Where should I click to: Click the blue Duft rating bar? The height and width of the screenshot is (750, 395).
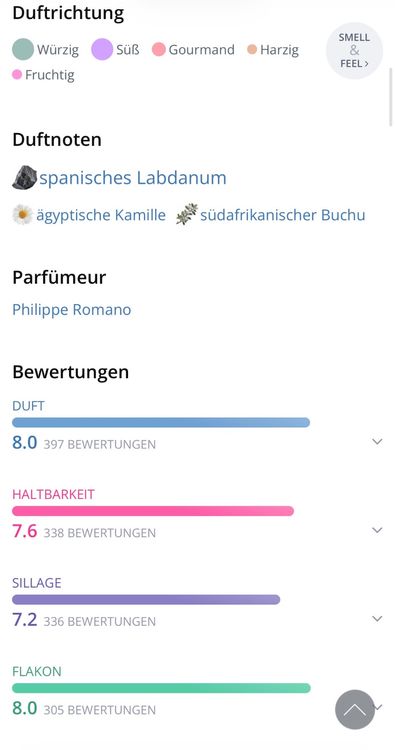(x=161, y=422)
